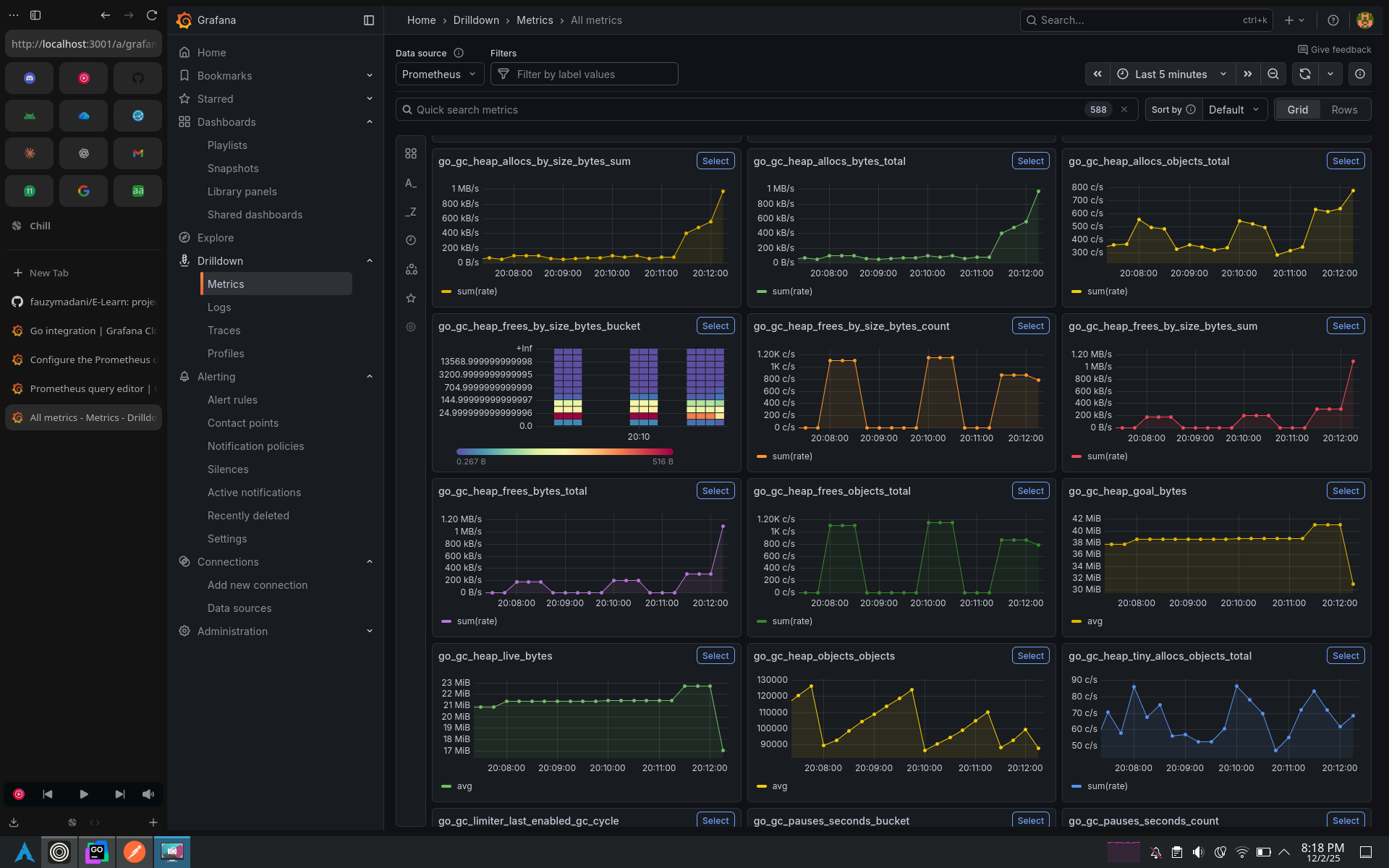The image size is (1389, 868).
Task: Expand the Starred section
Action: coord(370,99)
